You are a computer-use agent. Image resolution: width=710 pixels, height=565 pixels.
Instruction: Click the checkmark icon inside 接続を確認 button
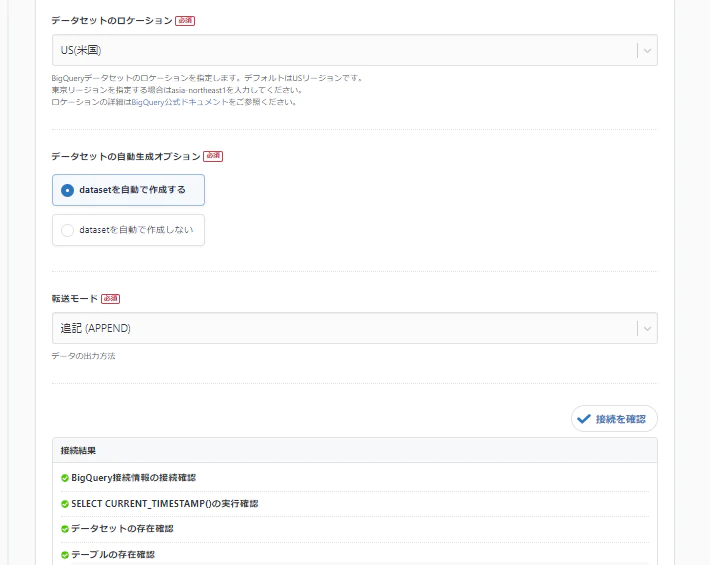point(584,419)
